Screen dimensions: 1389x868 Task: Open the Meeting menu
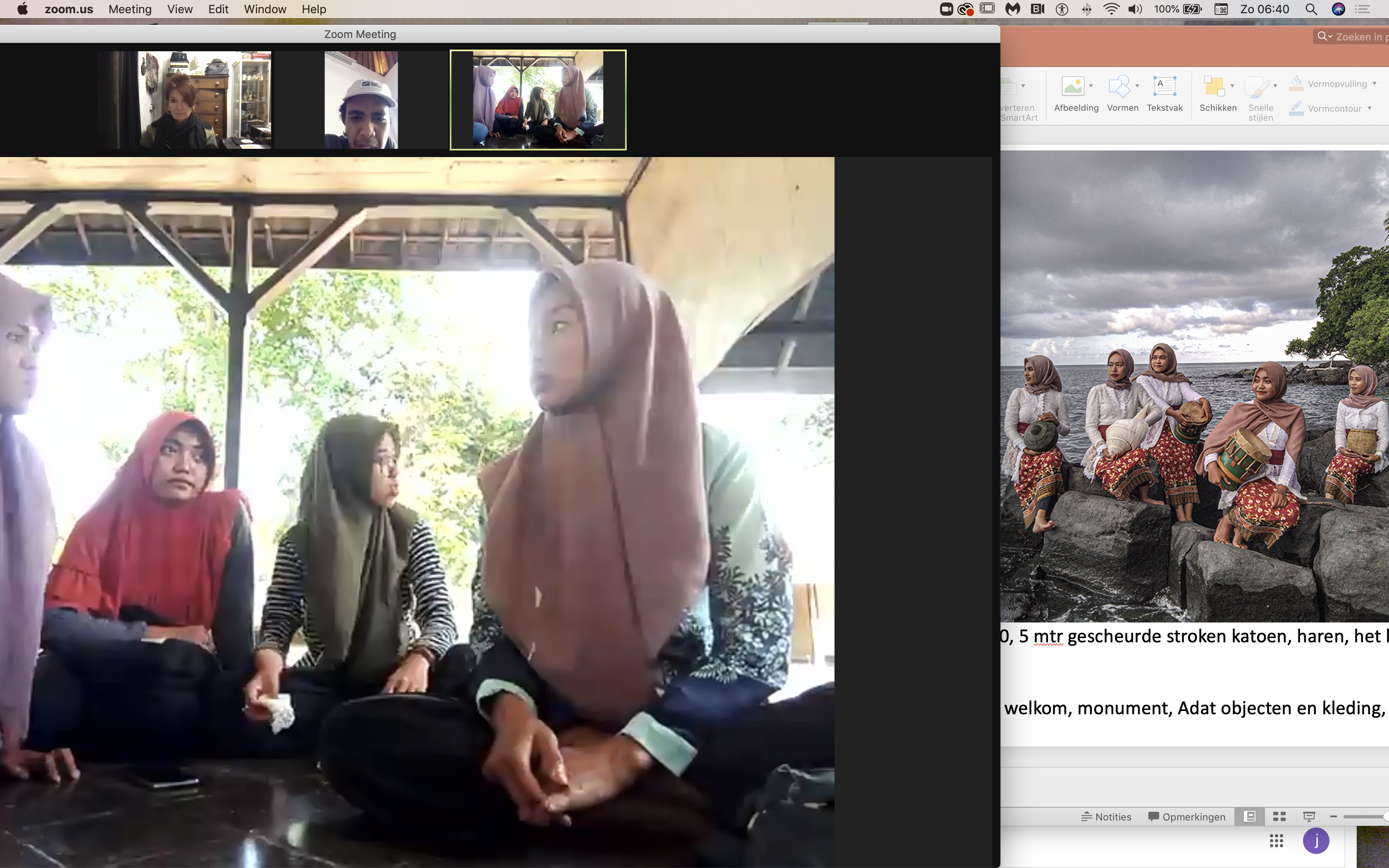coord(130,9)
